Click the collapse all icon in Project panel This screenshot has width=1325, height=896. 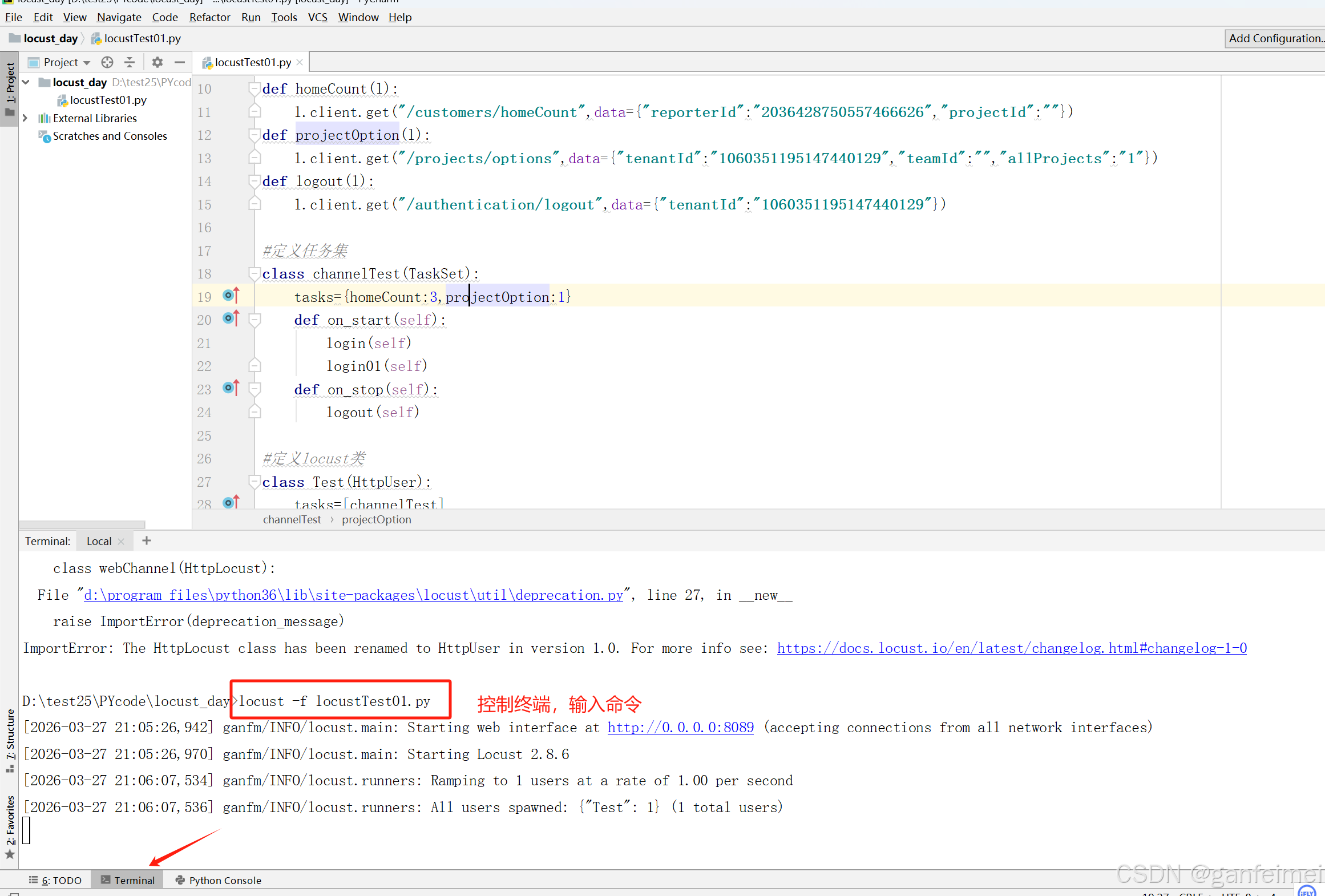[130, 62]
